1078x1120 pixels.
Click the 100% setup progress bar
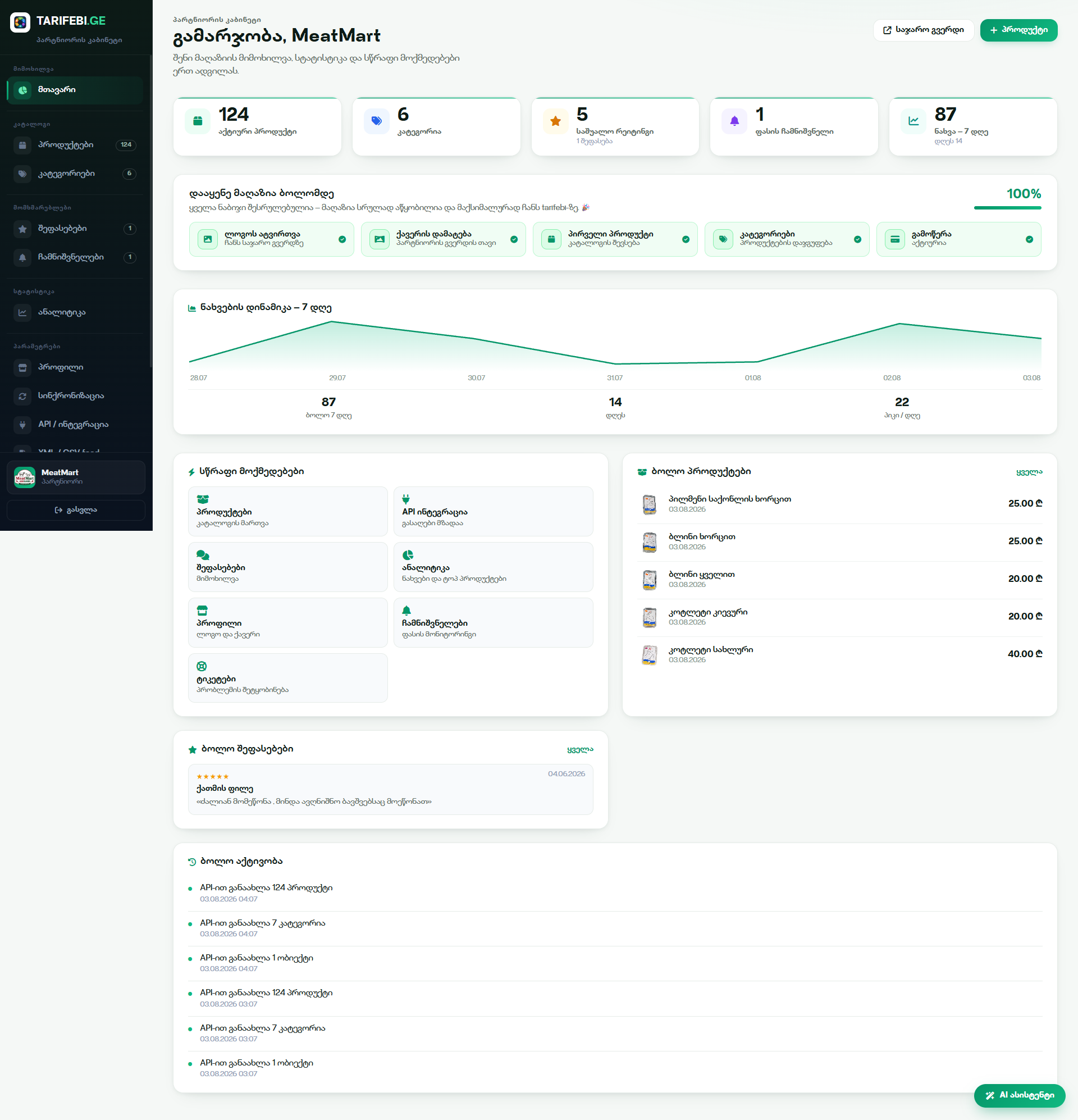click(1007, 208)
